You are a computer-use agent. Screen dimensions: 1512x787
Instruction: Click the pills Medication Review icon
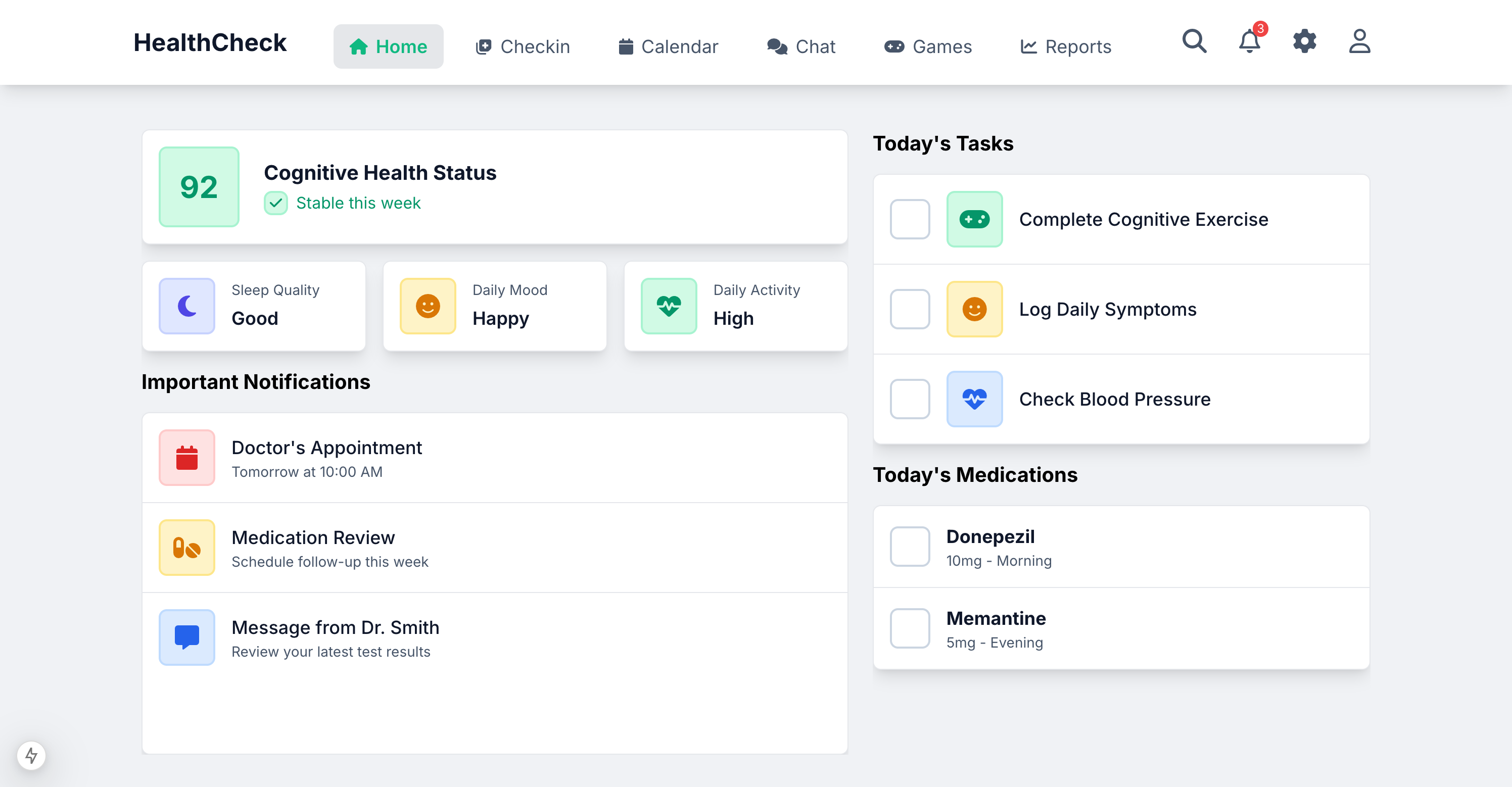pyautogui.click(x=186, y=548)
